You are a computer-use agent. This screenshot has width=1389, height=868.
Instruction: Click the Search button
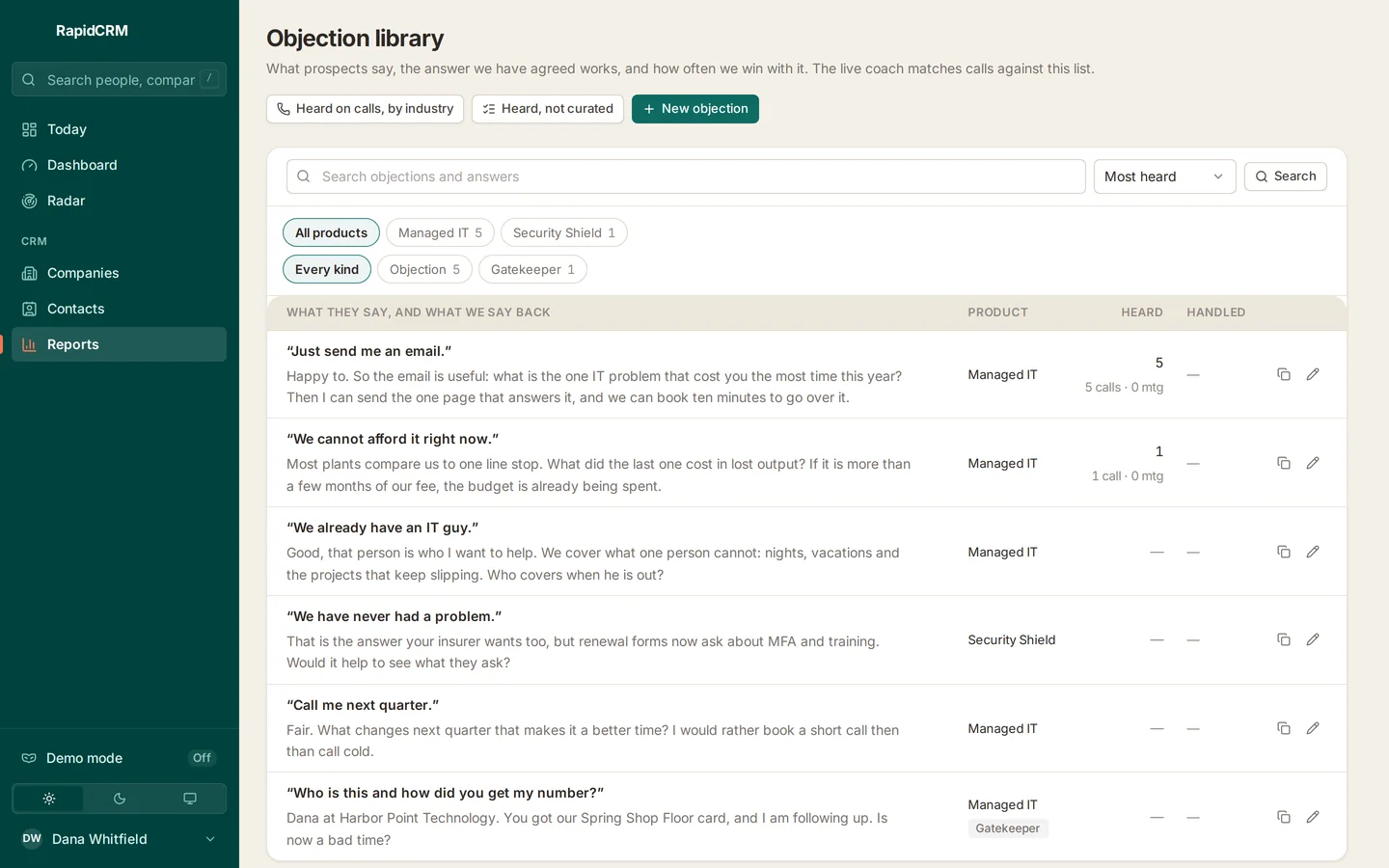pos(1286,176)
